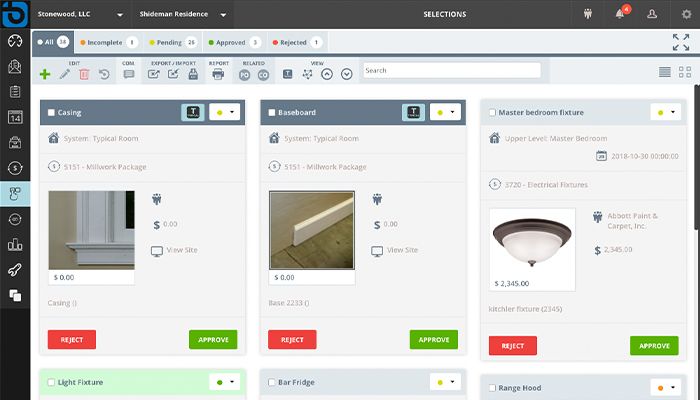The width and height of the screenshot is (700, 400).
Task: Check the Light Fixture card checkbox
Action: click(x=51, y=382)
